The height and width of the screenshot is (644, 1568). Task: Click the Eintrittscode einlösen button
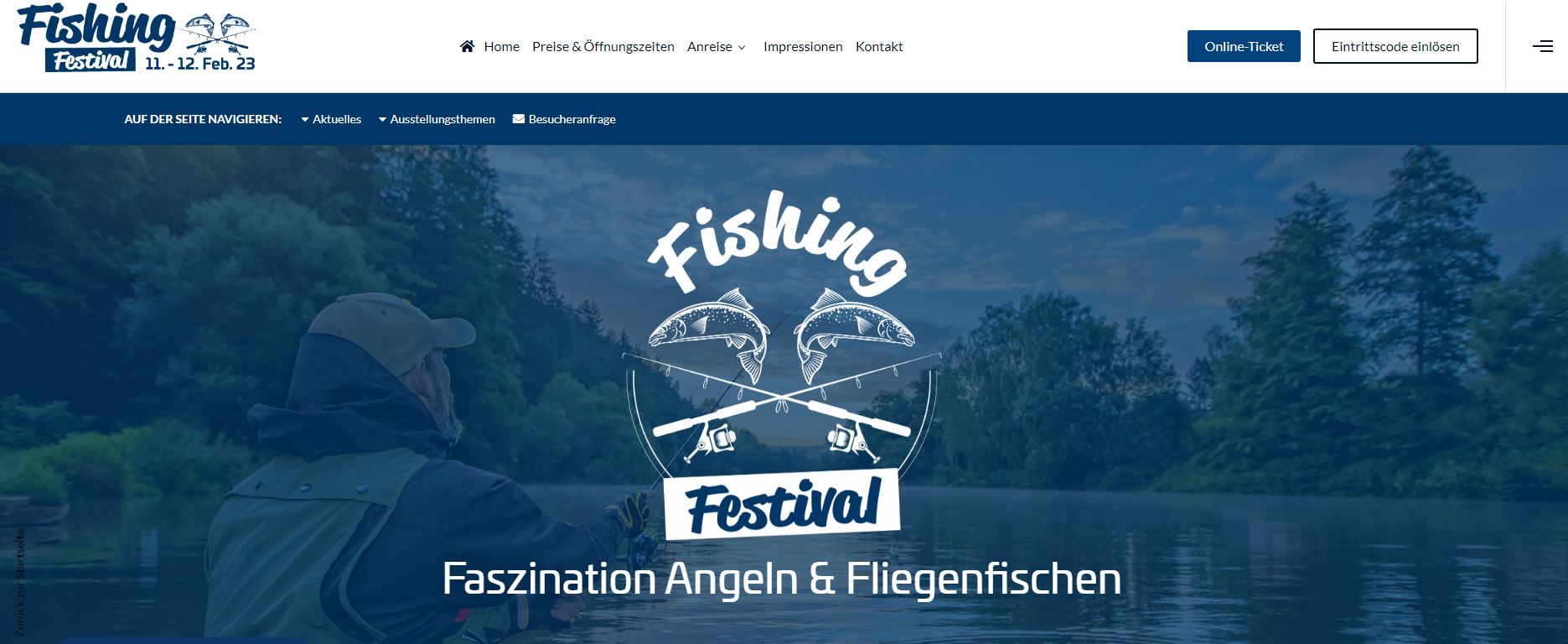(1395, 46)
